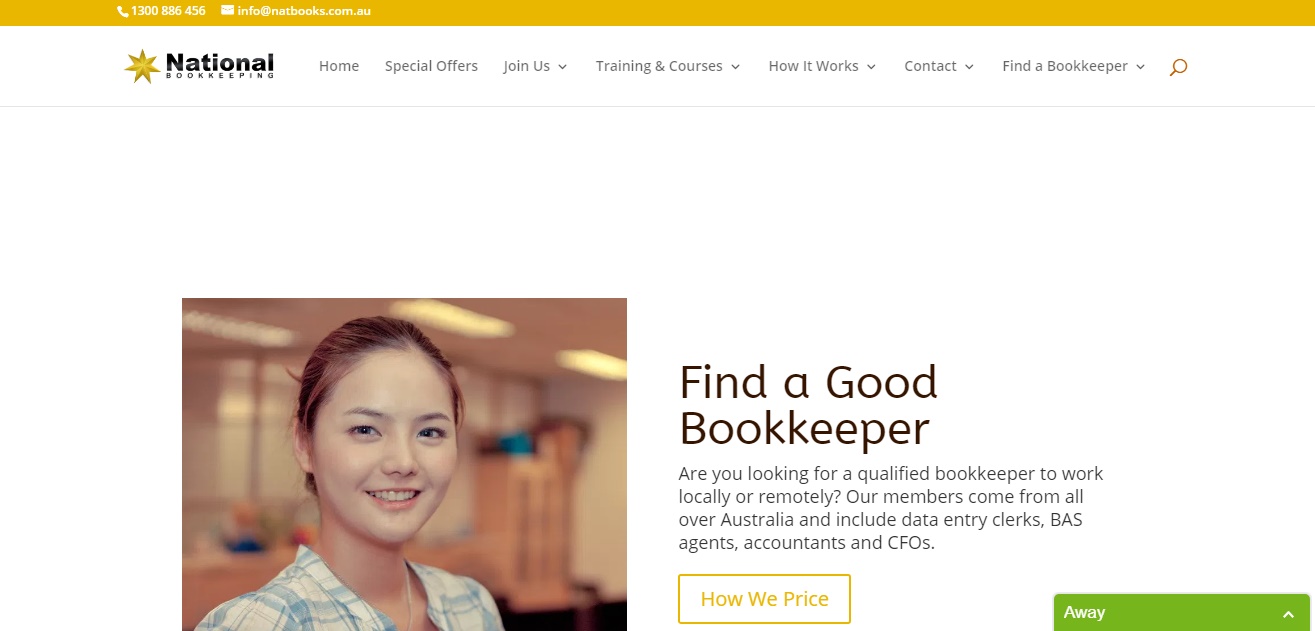This screenshot has width=1315, height=631.
Task: Click the phone icon in top bar
Action: click(x=123, y=11)
